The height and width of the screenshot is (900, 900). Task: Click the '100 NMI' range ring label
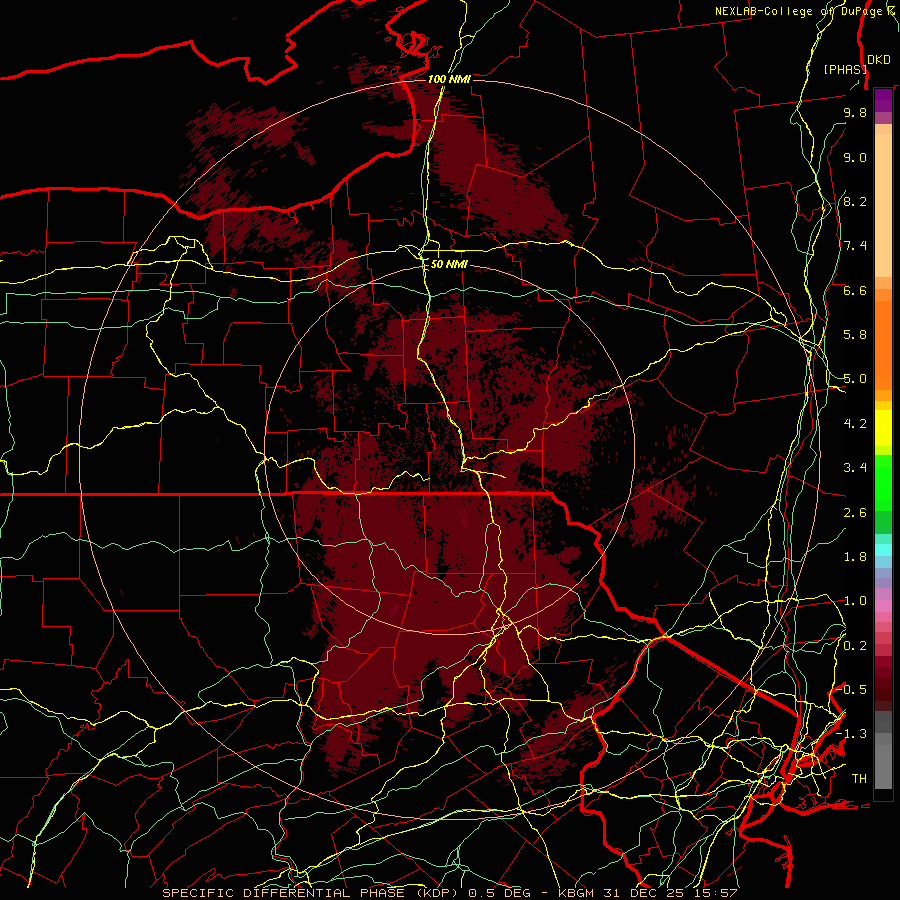coord(449,79)
